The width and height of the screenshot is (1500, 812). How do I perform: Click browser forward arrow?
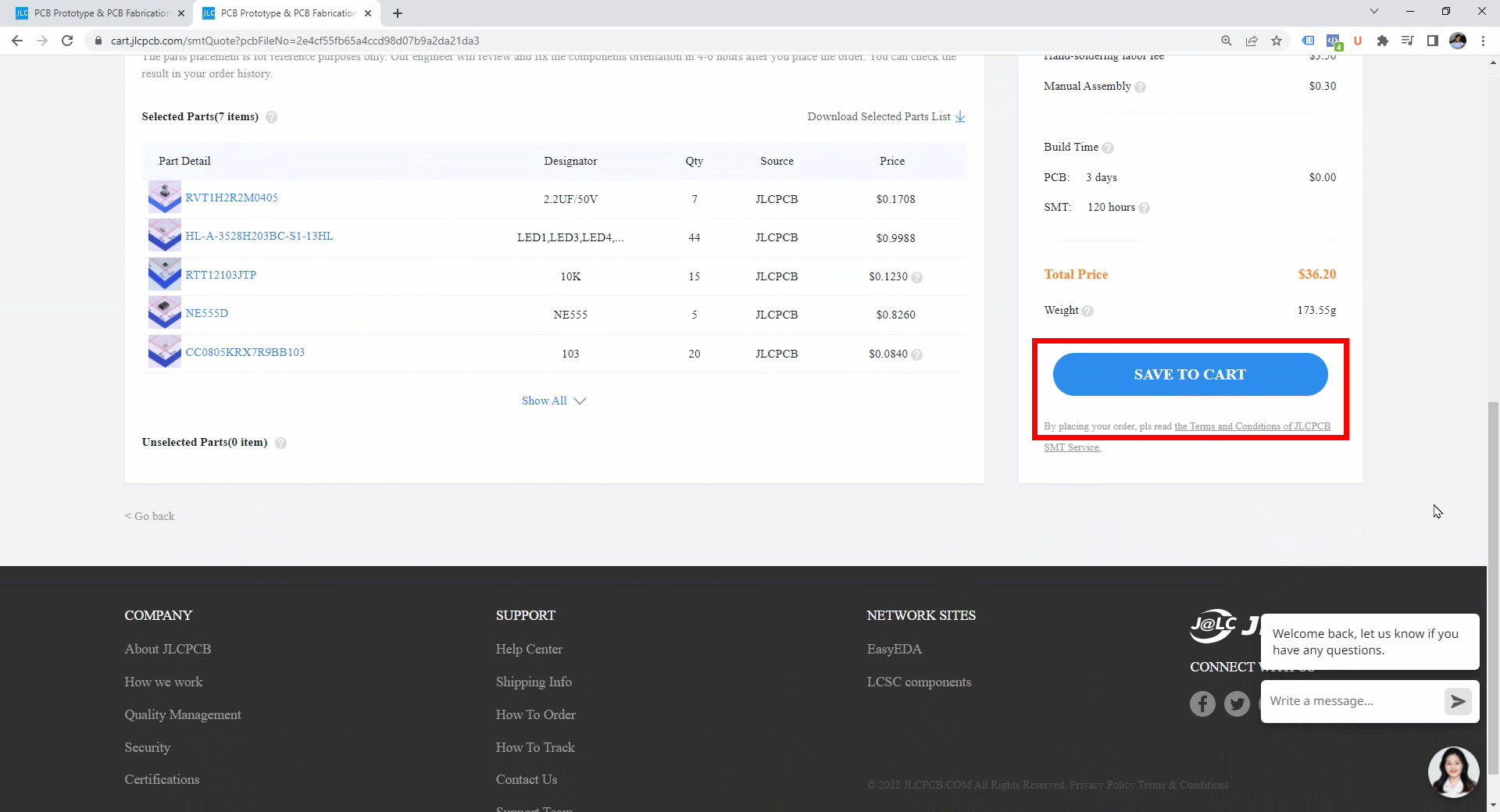pyautogui.click(x=42, y=41)
